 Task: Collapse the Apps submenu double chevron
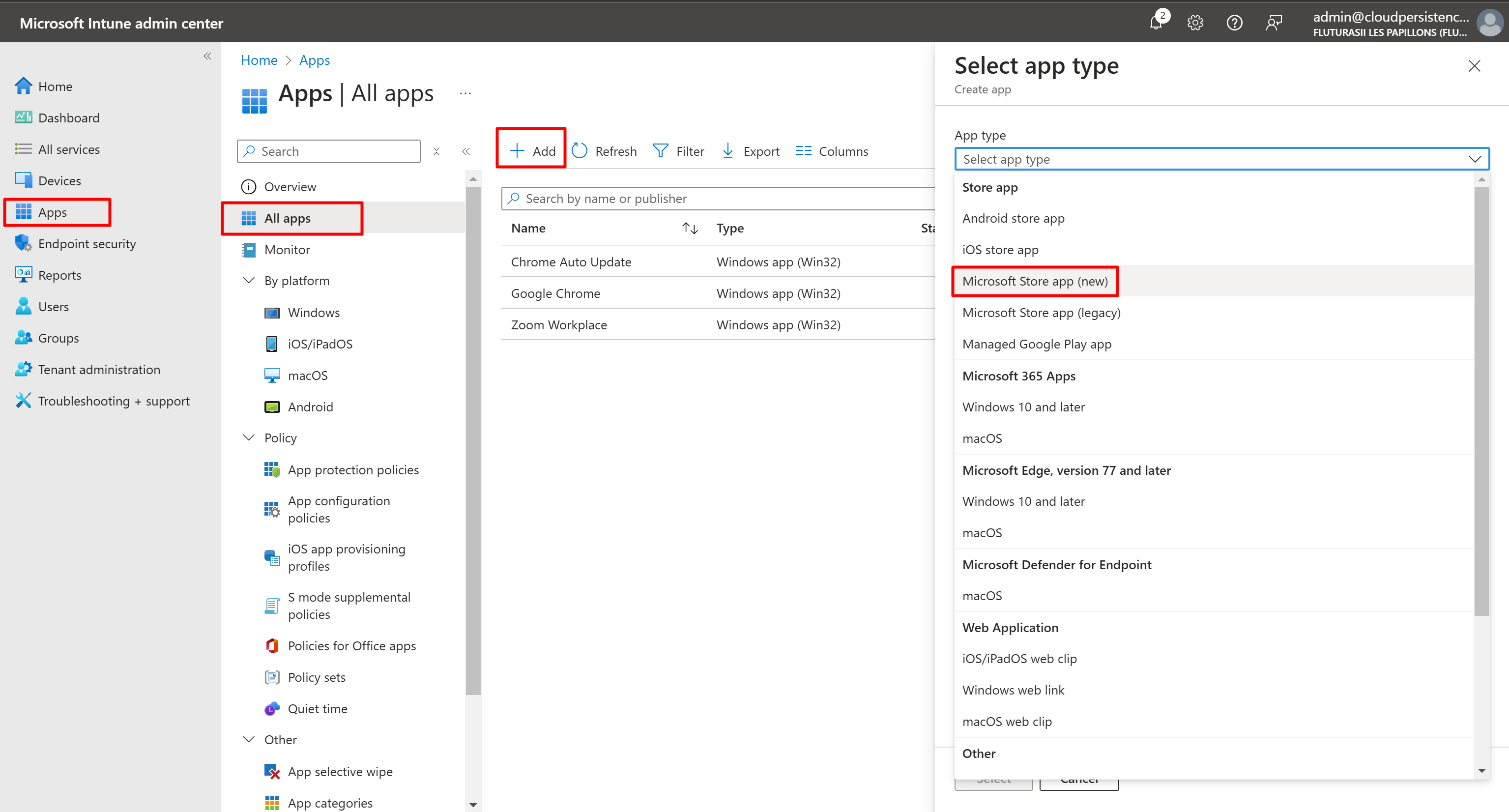466,152
